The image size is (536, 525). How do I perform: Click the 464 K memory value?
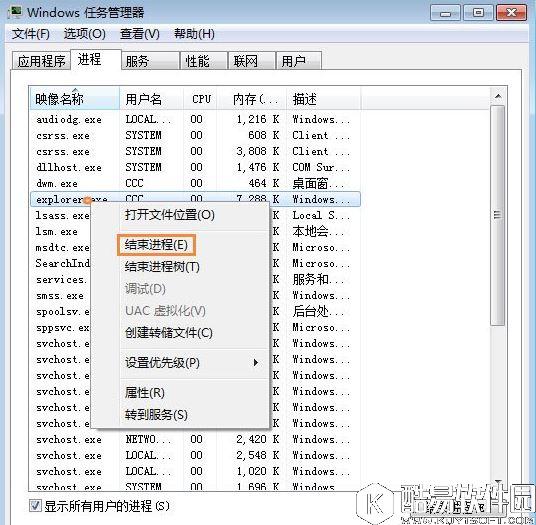(263, 184)
